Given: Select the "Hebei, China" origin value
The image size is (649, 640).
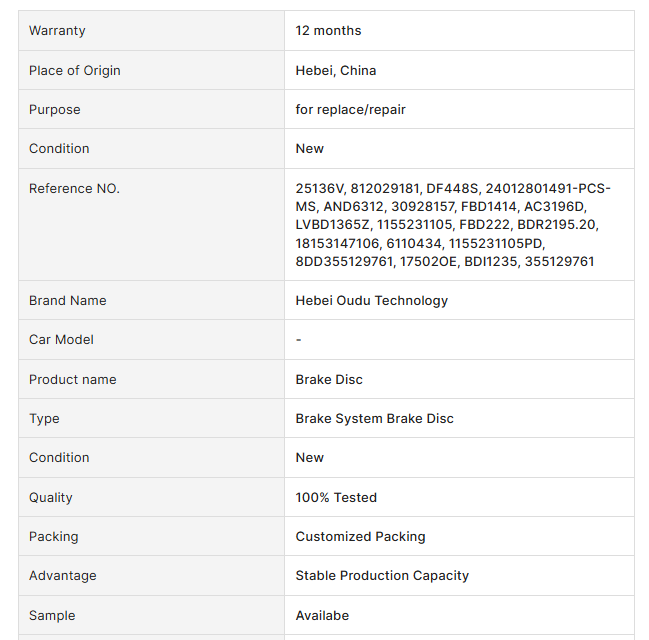Looking at the screenshot, I should 336,70.
